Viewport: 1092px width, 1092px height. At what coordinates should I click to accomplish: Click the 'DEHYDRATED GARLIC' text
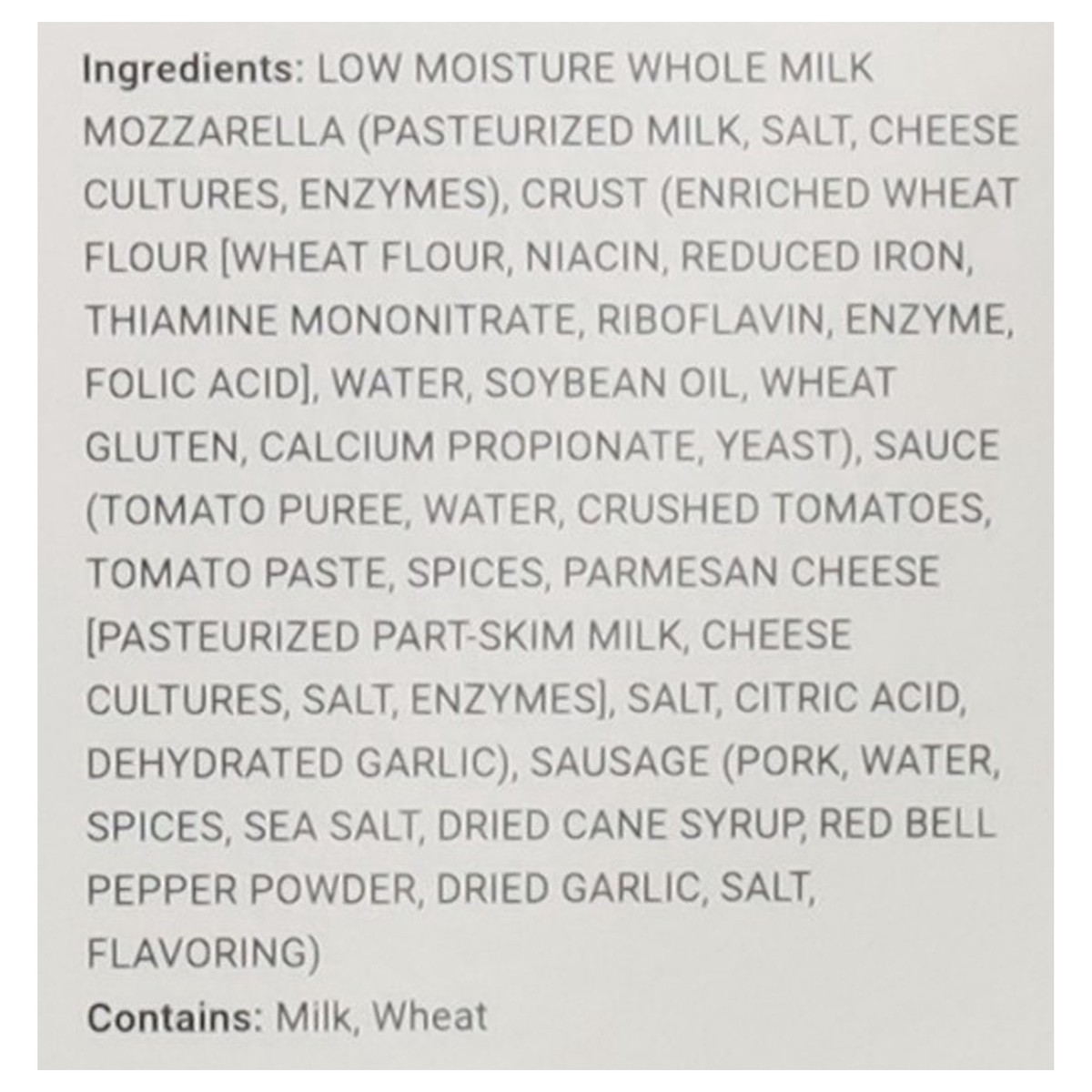tap(296, 763)
